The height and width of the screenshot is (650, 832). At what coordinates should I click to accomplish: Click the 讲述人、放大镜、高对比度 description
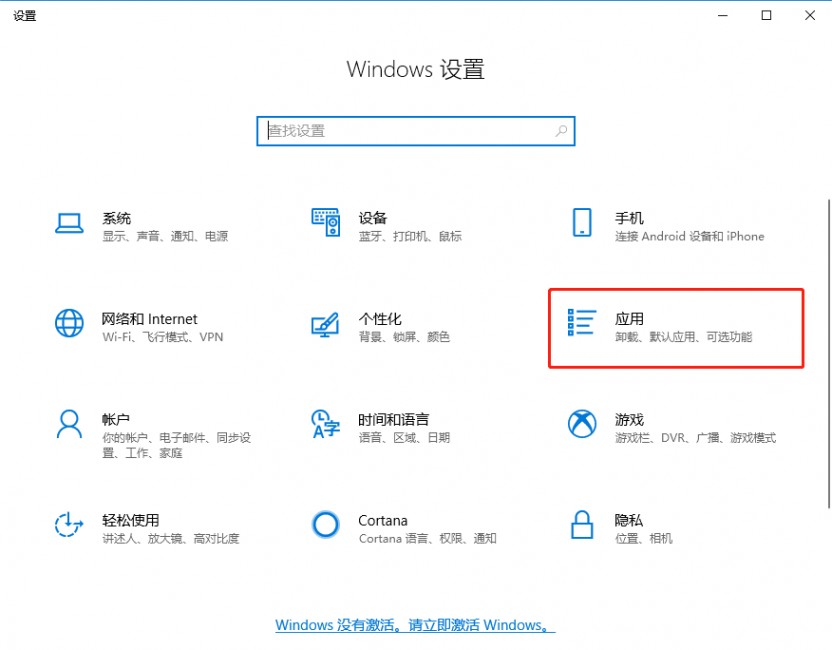(x=170, y=539)
